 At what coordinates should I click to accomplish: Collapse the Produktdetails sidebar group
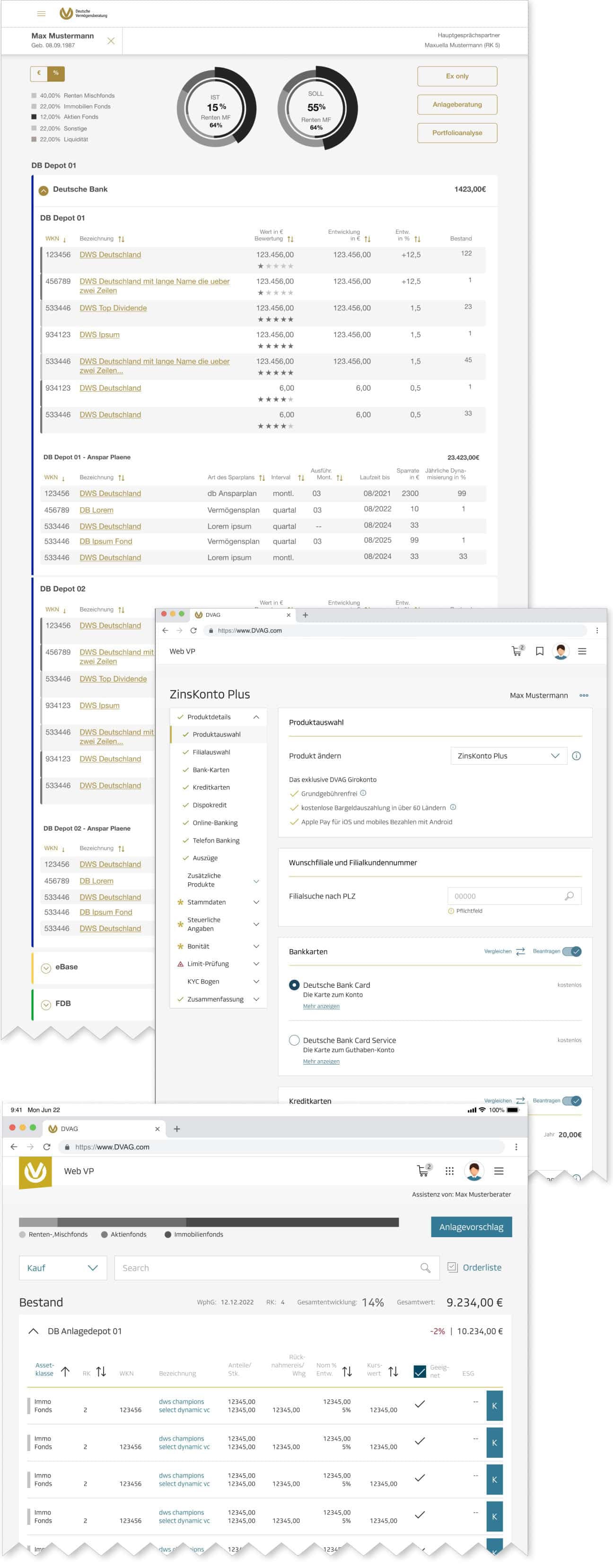click(x=256, y=717)
